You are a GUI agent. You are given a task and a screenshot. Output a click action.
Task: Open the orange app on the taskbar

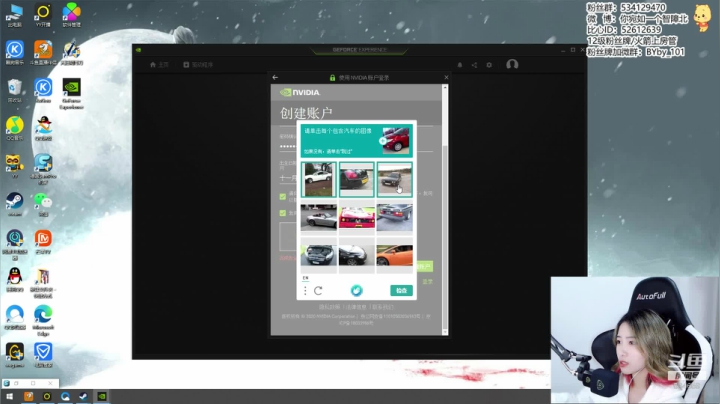tap(28, 396)
